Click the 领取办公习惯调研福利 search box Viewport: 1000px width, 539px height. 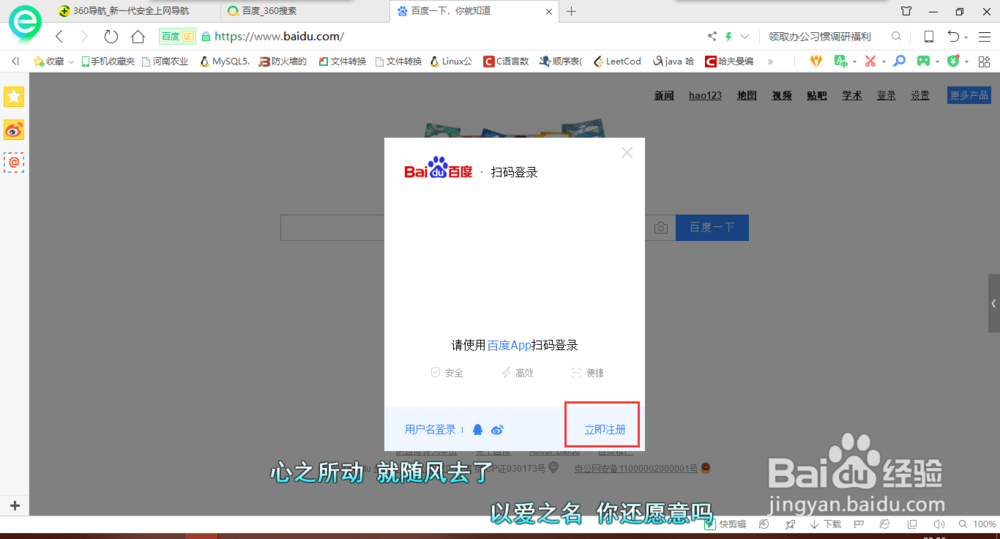click(x=820, y=36)
